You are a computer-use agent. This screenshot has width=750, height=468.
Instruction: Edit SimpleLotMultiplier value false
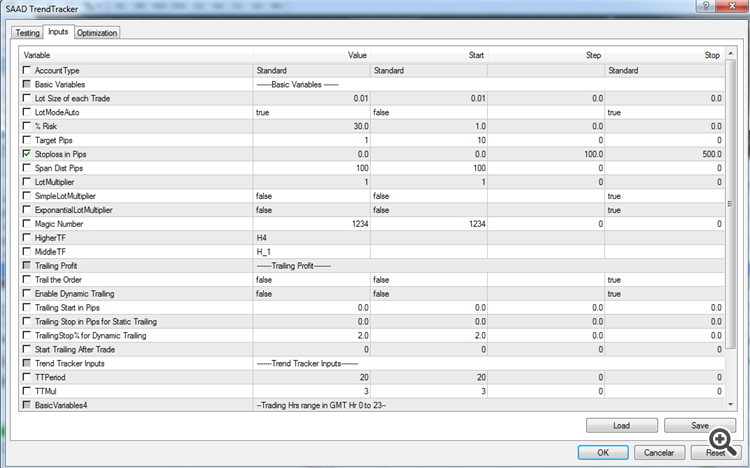coord(312,196)
